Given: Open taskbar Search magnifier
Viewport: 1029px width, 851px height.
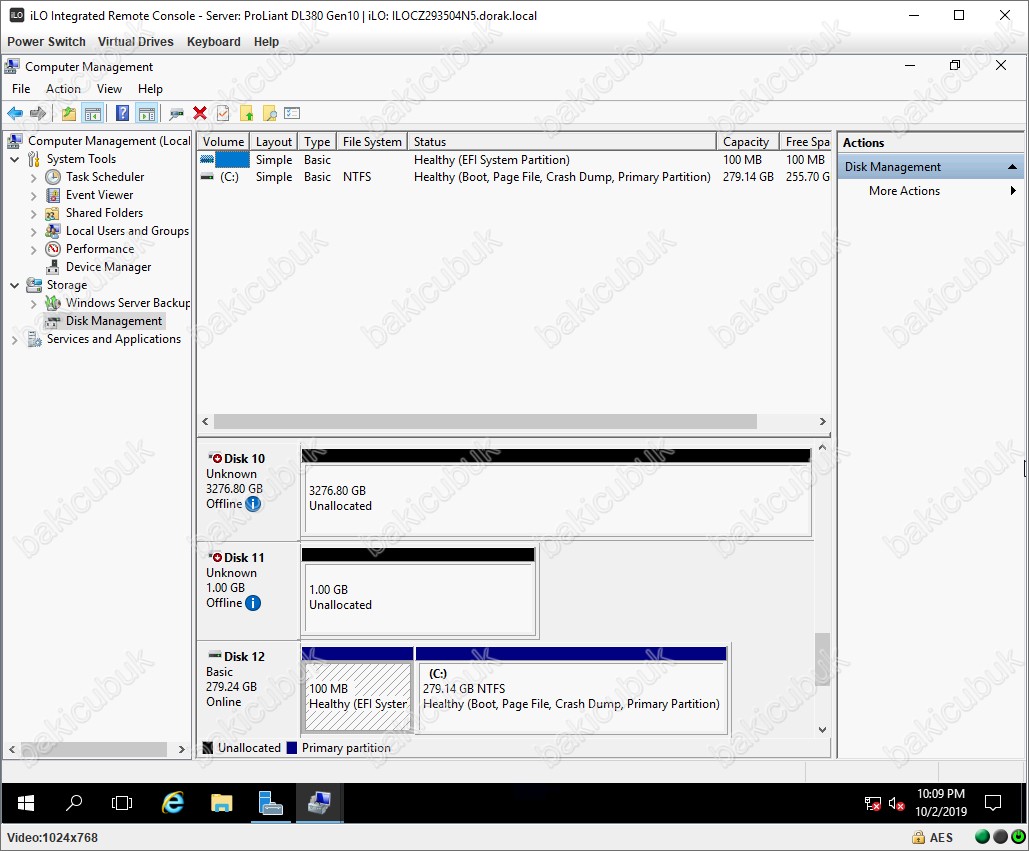Looking at the screenshot, I should 74,803.
